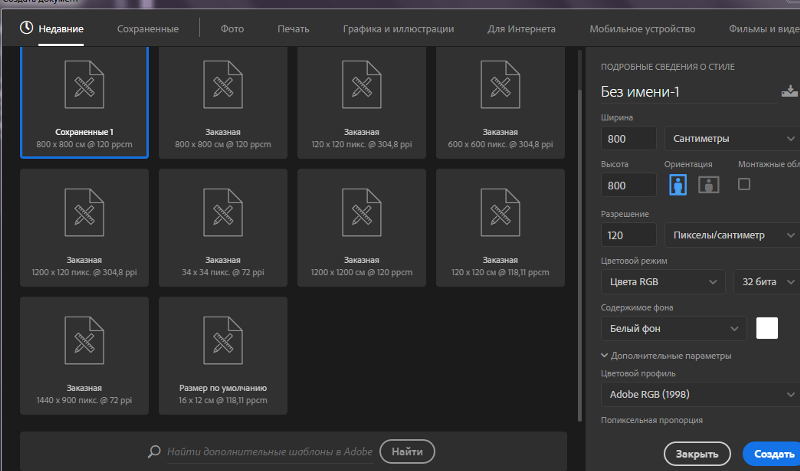Image resolution: width=800 pixels, height=471 pixels.
Task: Click the Создать button
Action: pos(772,454)
